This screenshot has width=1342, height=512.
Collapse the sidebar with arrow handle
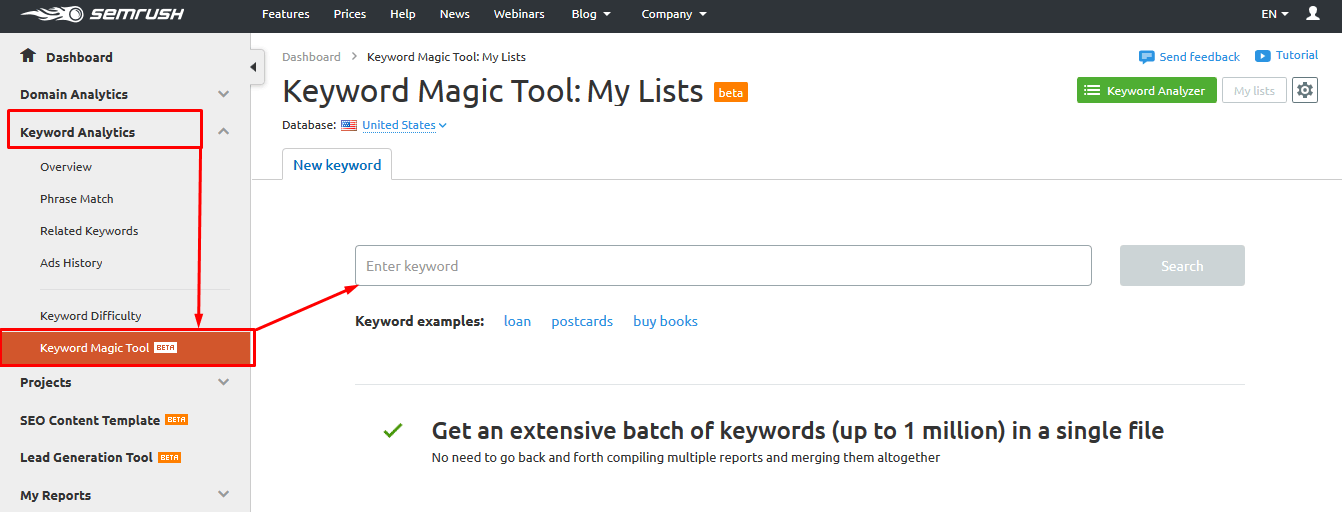click(x=253, y=67)
